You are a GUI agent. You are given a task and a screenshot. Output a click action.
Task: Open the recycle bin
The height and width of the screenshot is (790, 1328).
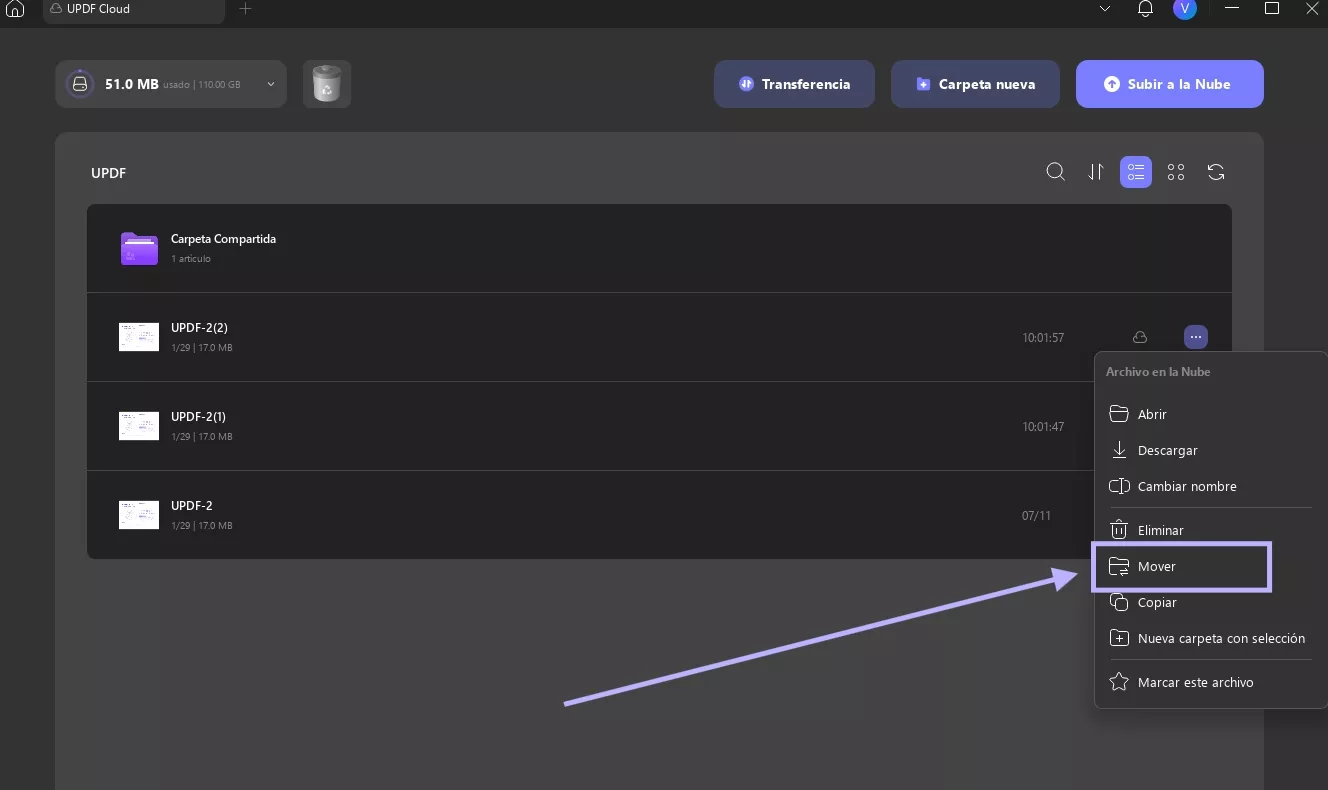327,84
